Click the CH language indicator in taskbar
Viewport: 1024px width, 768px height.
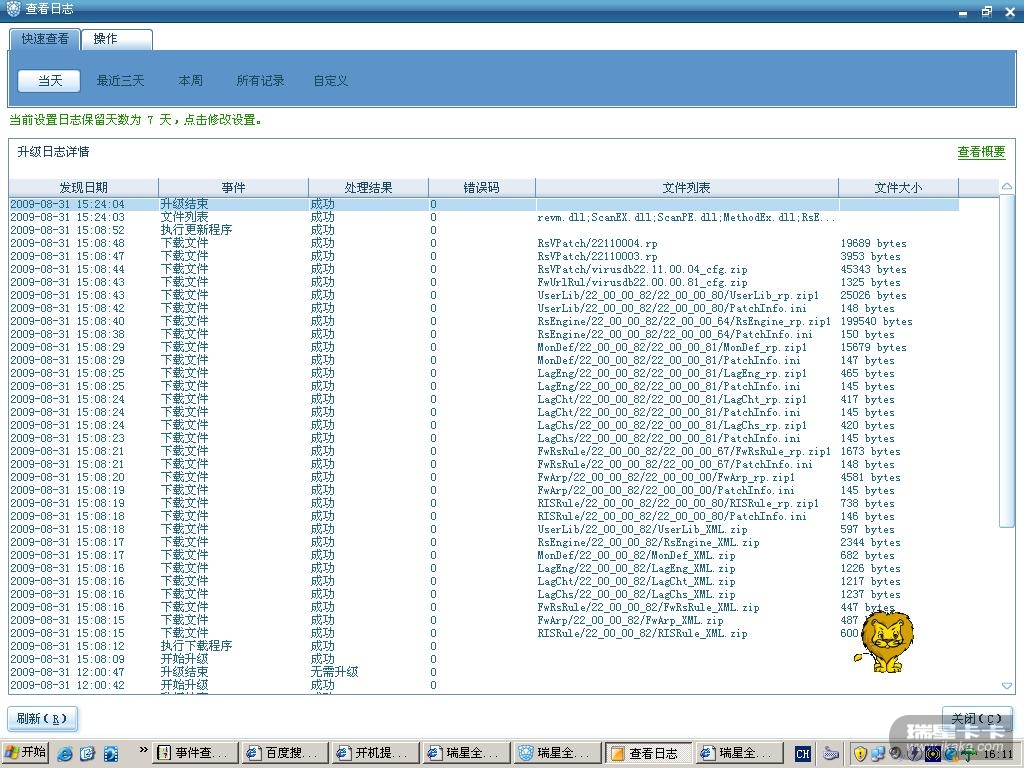click(x=802, y=753)
